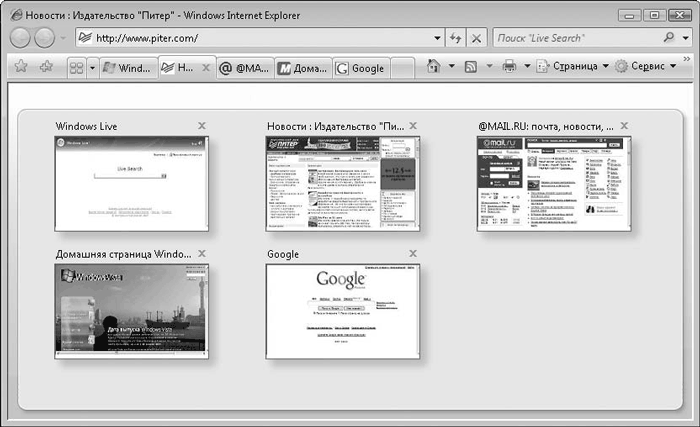This screenshot has height=427, width=700.
Task: Open the Favorites Center star icon
Action: 19,68
